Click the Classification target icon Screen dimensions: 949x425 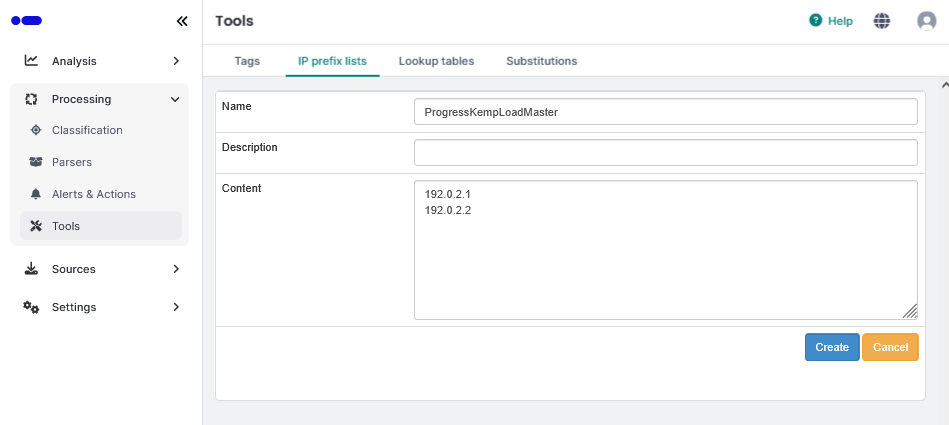36,130
